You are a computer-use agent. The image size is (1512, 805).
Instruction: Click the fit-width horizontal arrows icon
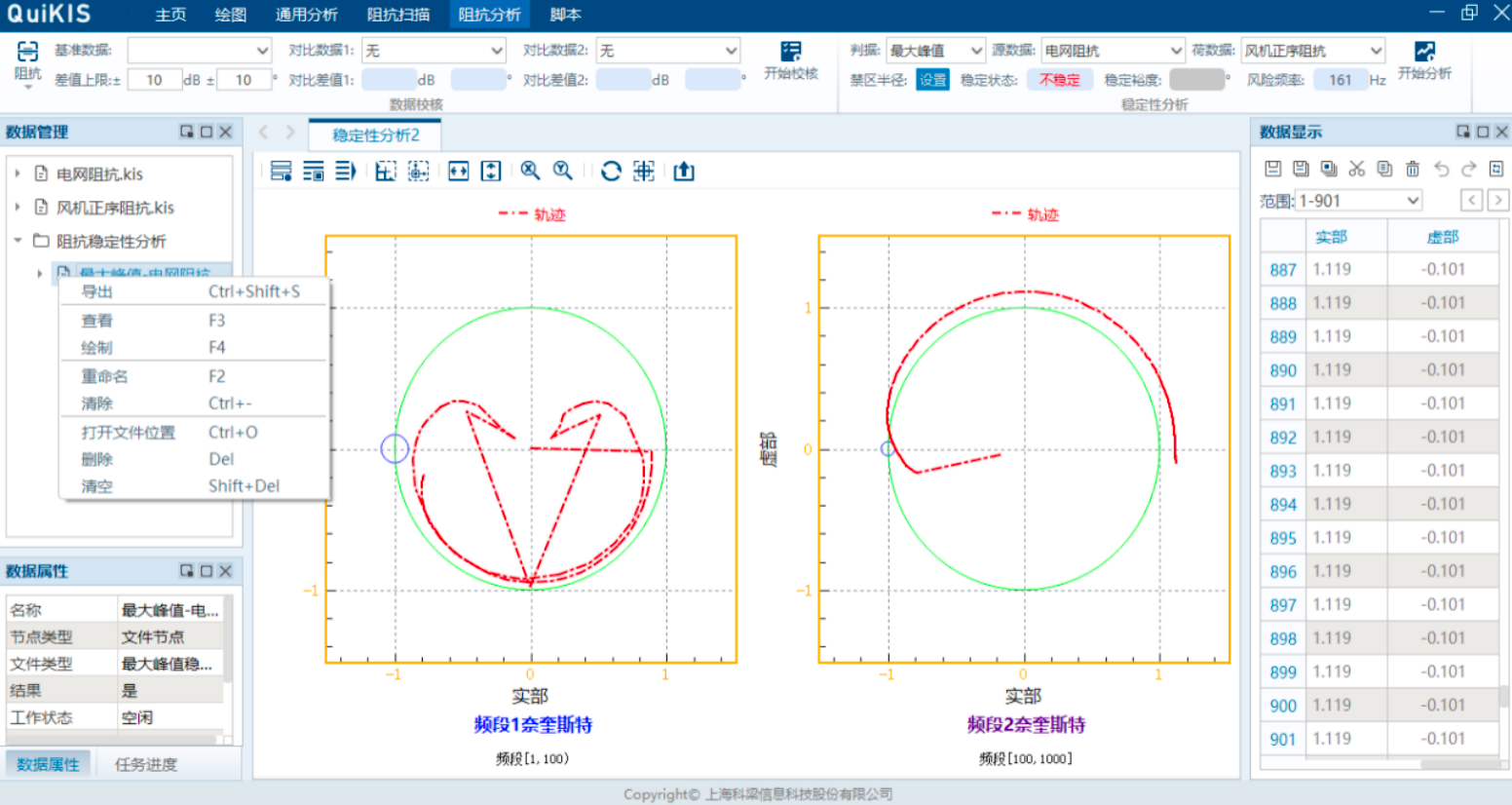(x=458, y=171)
